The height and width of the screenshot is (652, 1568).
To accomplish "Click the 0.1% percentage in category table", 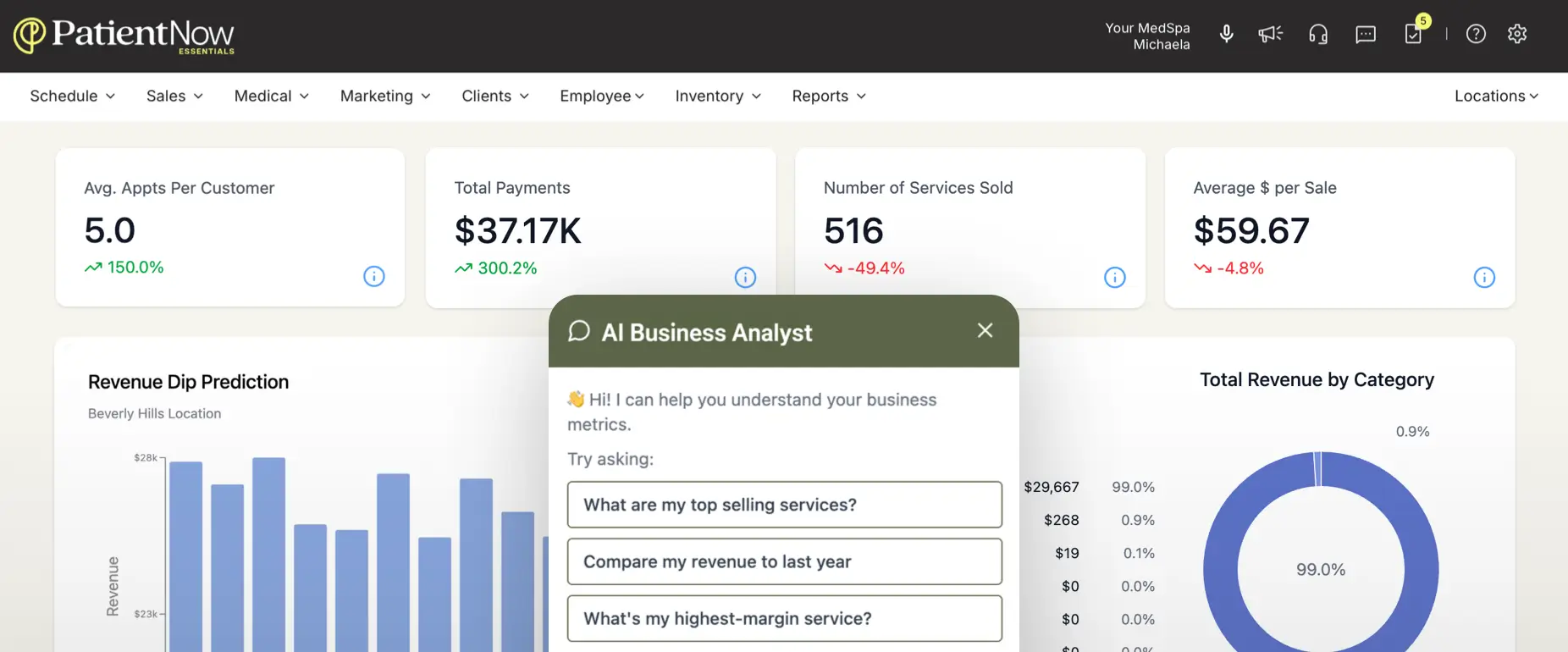I will pos(1139,553).
